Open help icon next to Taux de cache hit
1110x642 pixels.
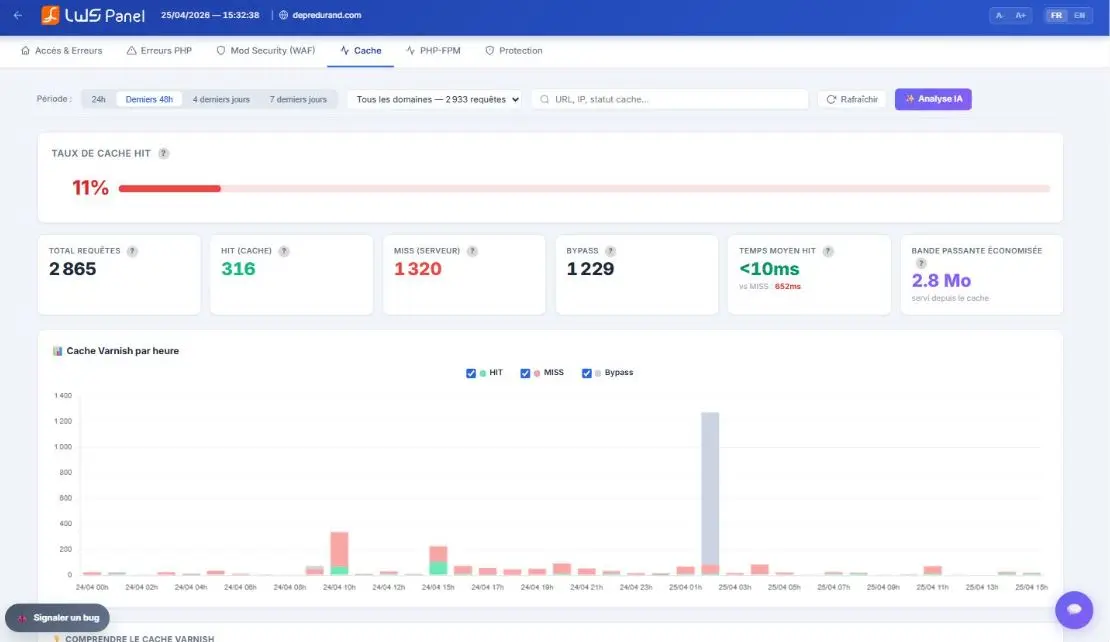click(164, 154)
